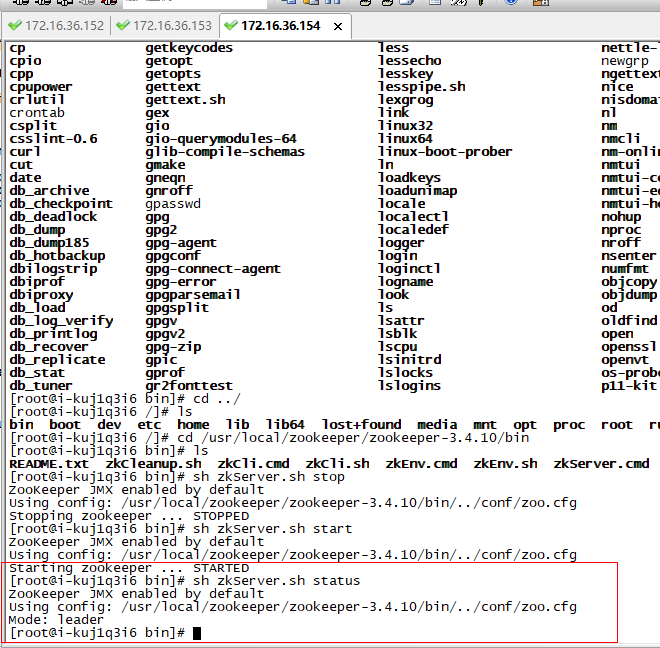Click the 'objdump' entry
Screen dimensions: 660x648
[x=629, y=295]
